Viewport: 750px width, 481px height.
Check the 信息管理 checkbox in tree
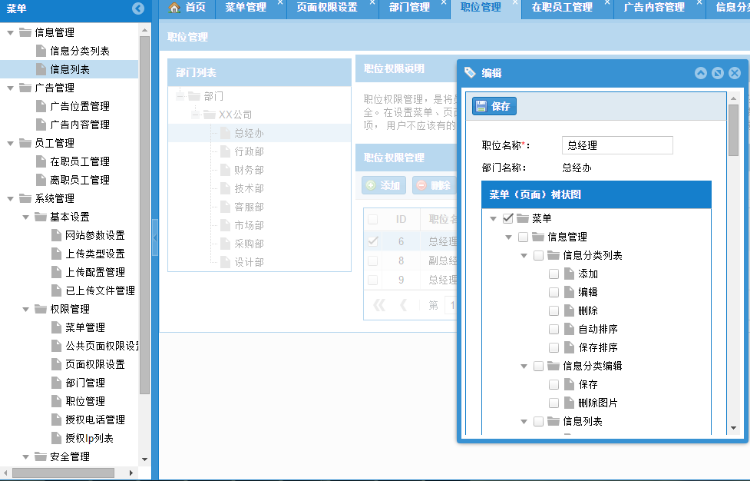pyautogui.click(x=523, y=237)
